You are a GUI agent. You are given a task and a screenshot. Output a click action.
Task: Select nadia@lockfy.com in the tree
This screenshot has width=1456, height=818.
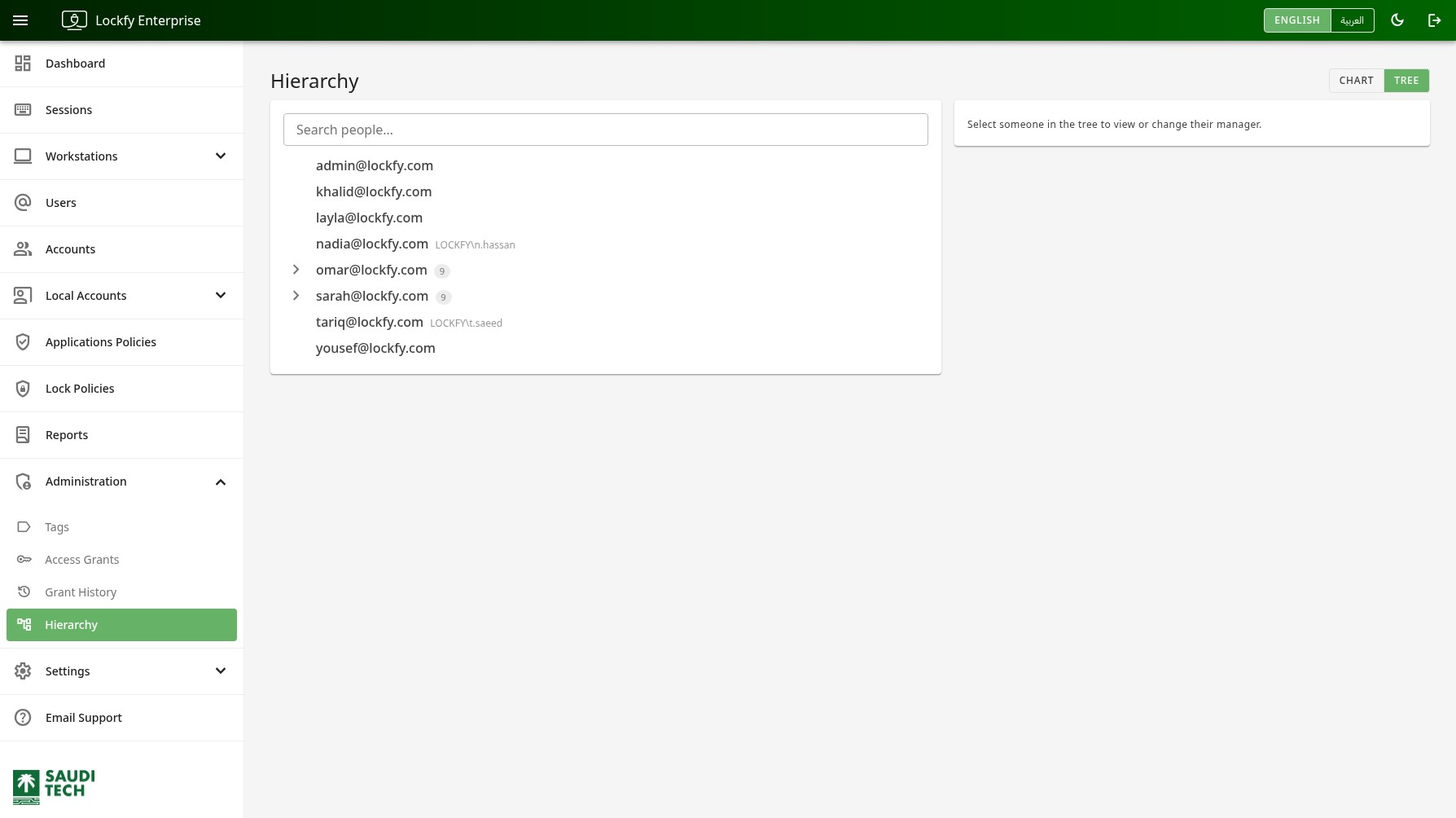coord(372,244)
